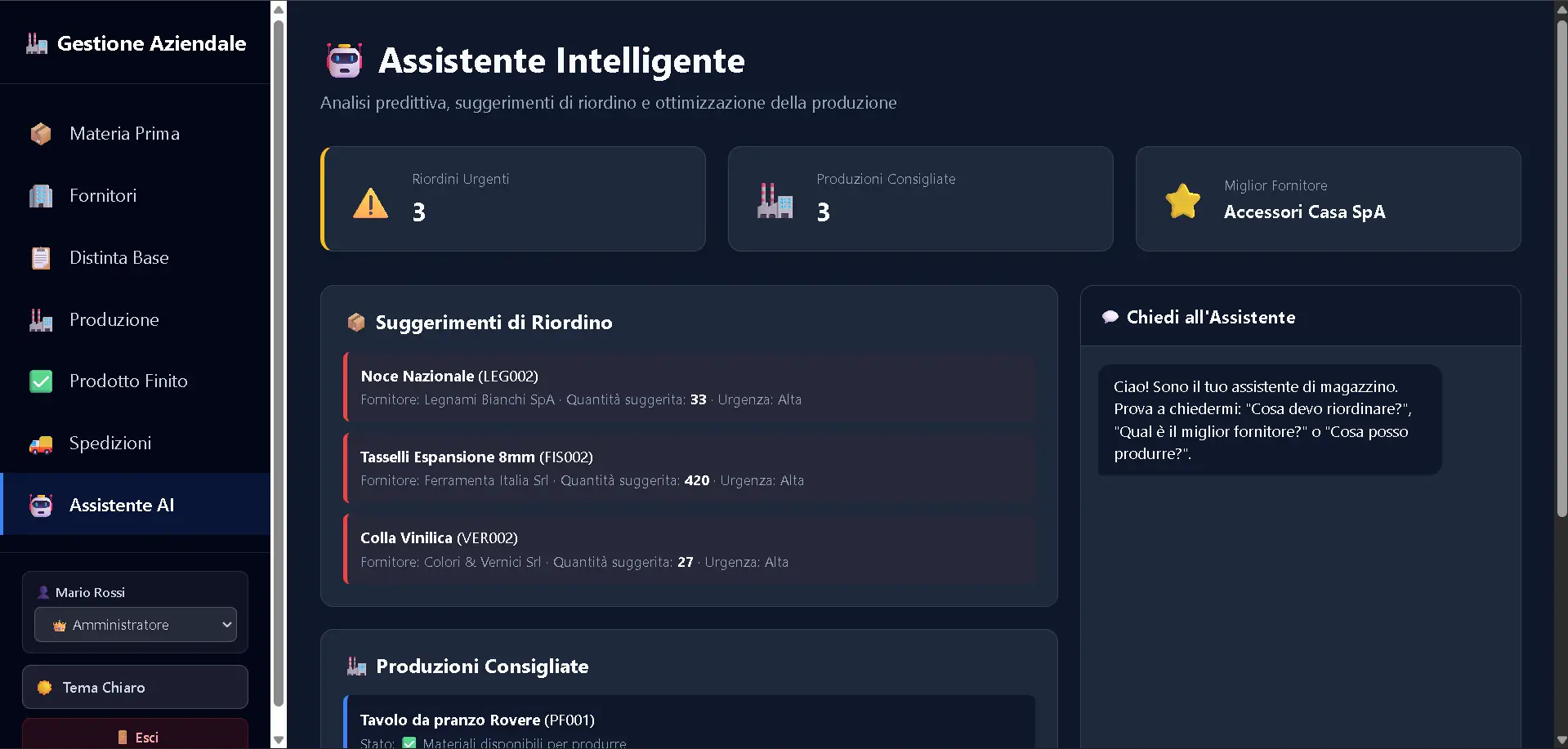Click the Gestione Aziendale factory logo icon
Screen dimensions: 1568x749
pyautogui.click(x=37, y=43)
